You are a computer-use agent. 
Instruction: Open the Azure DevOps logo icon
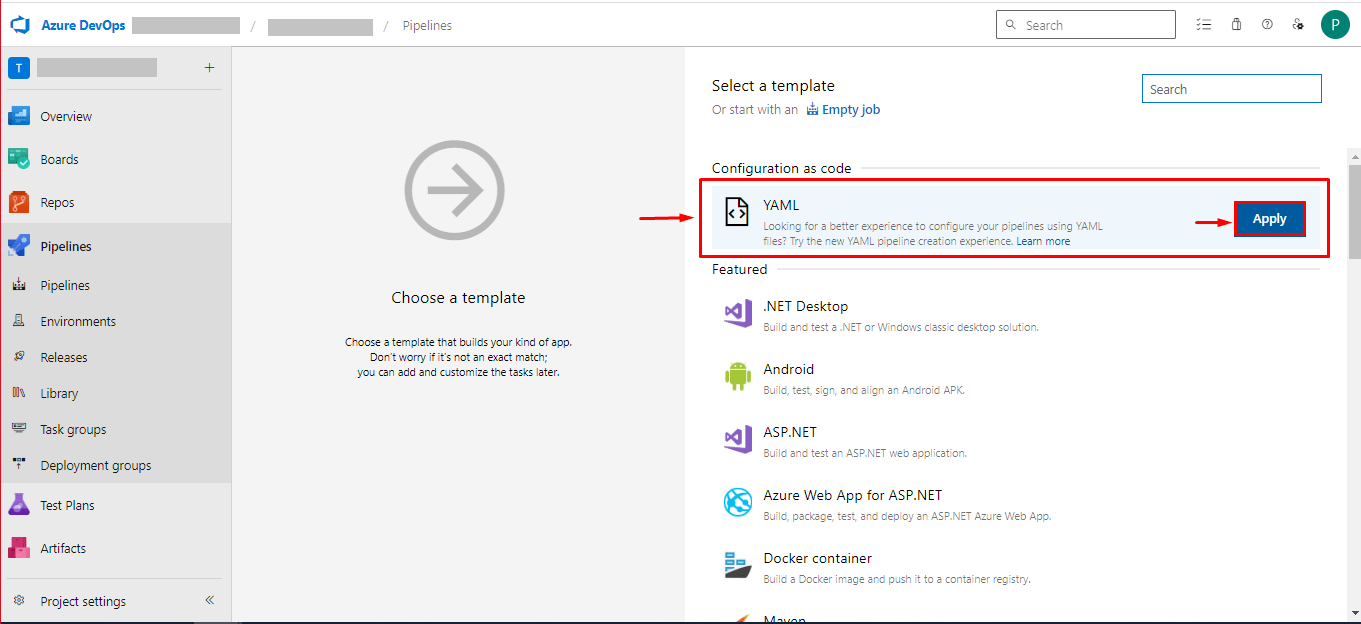(21, 25)
